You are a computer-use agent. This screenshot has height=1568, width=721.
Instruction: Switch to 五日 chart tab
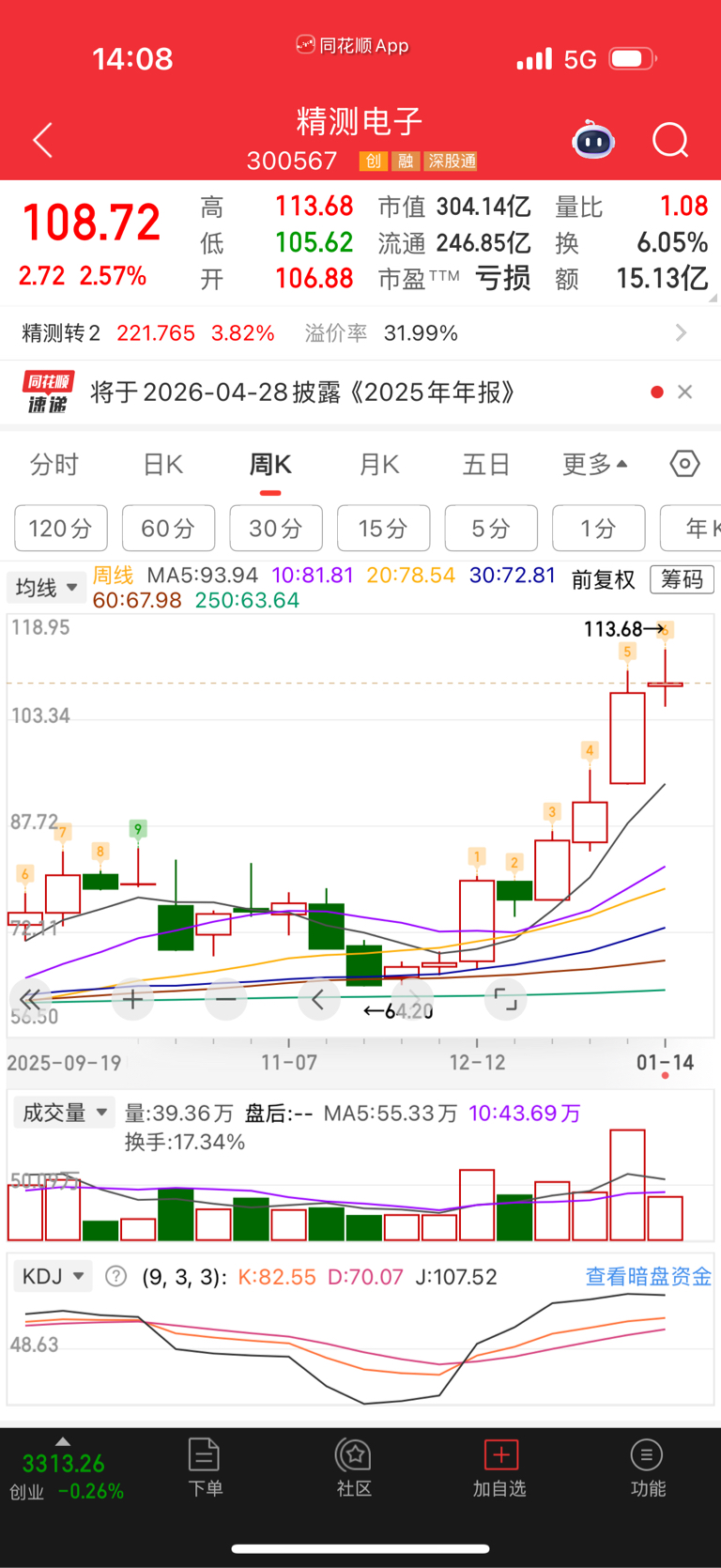coord(486,465)
